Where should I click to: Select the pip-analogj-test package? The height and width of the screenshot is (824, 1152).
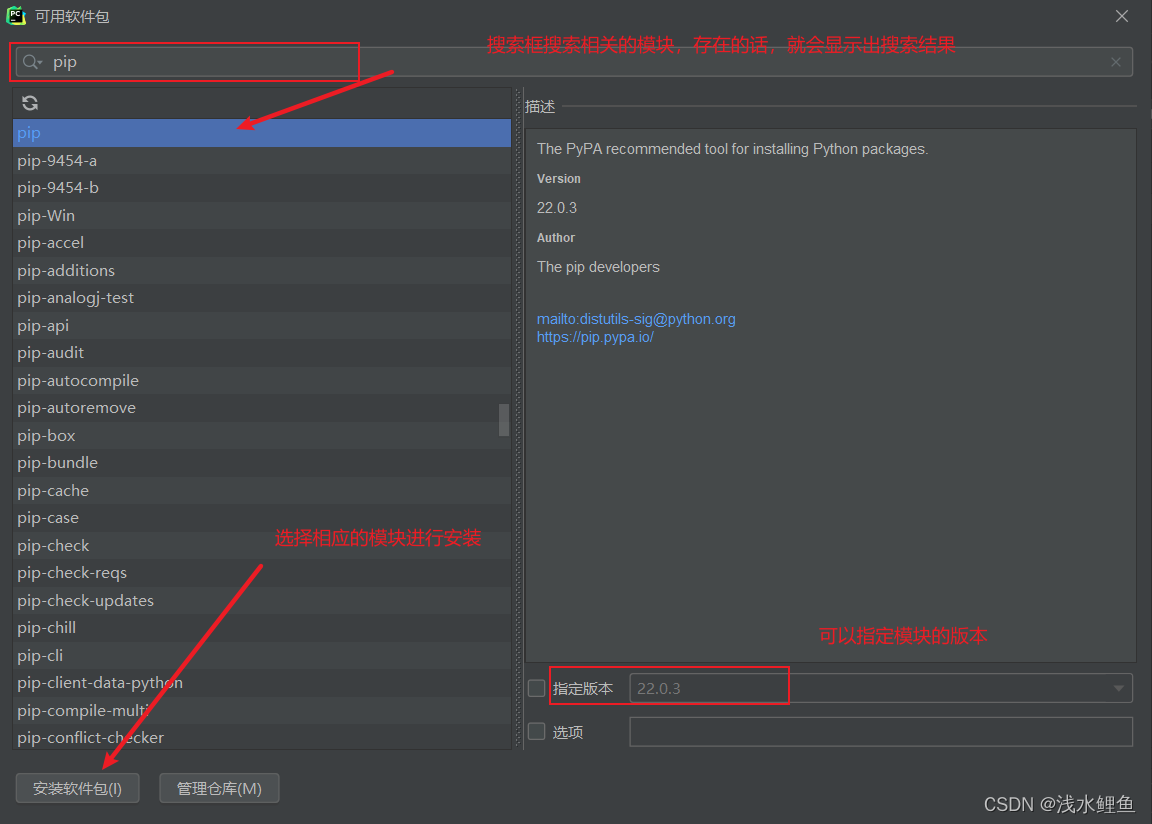[x=262, y=297]
